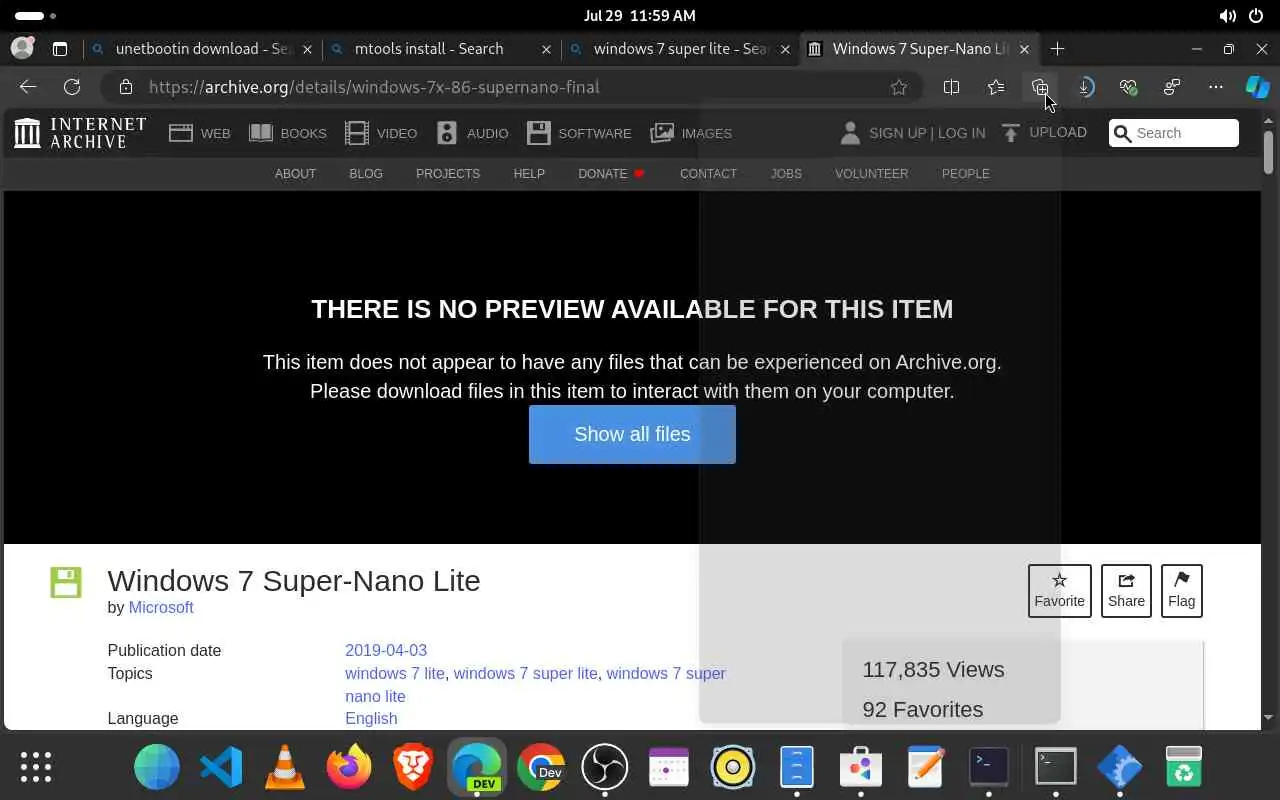The width and height of the screenshot is (1280, 800).
Task: Open the 2019-04-03 publication date link
Action: 386,650
